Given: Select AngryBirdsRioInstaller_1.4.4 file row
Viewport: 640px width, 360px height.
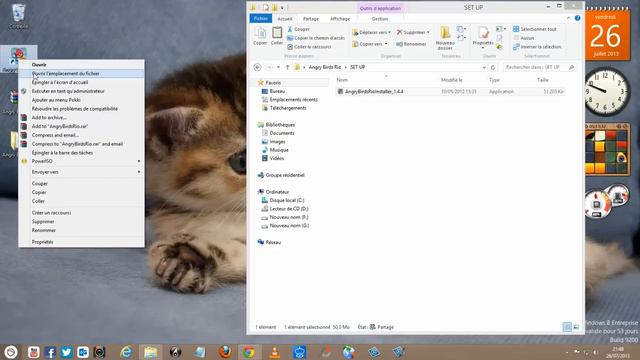Looking at the screenshot, I should pos(451,91).
